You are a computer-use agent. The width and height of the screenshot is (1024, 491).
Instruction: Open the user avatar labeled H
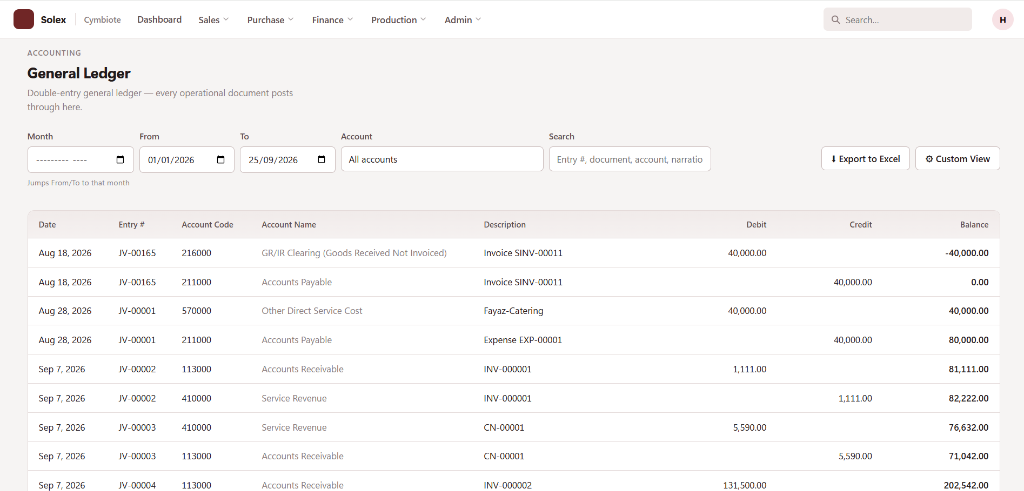click(1002, 20)
